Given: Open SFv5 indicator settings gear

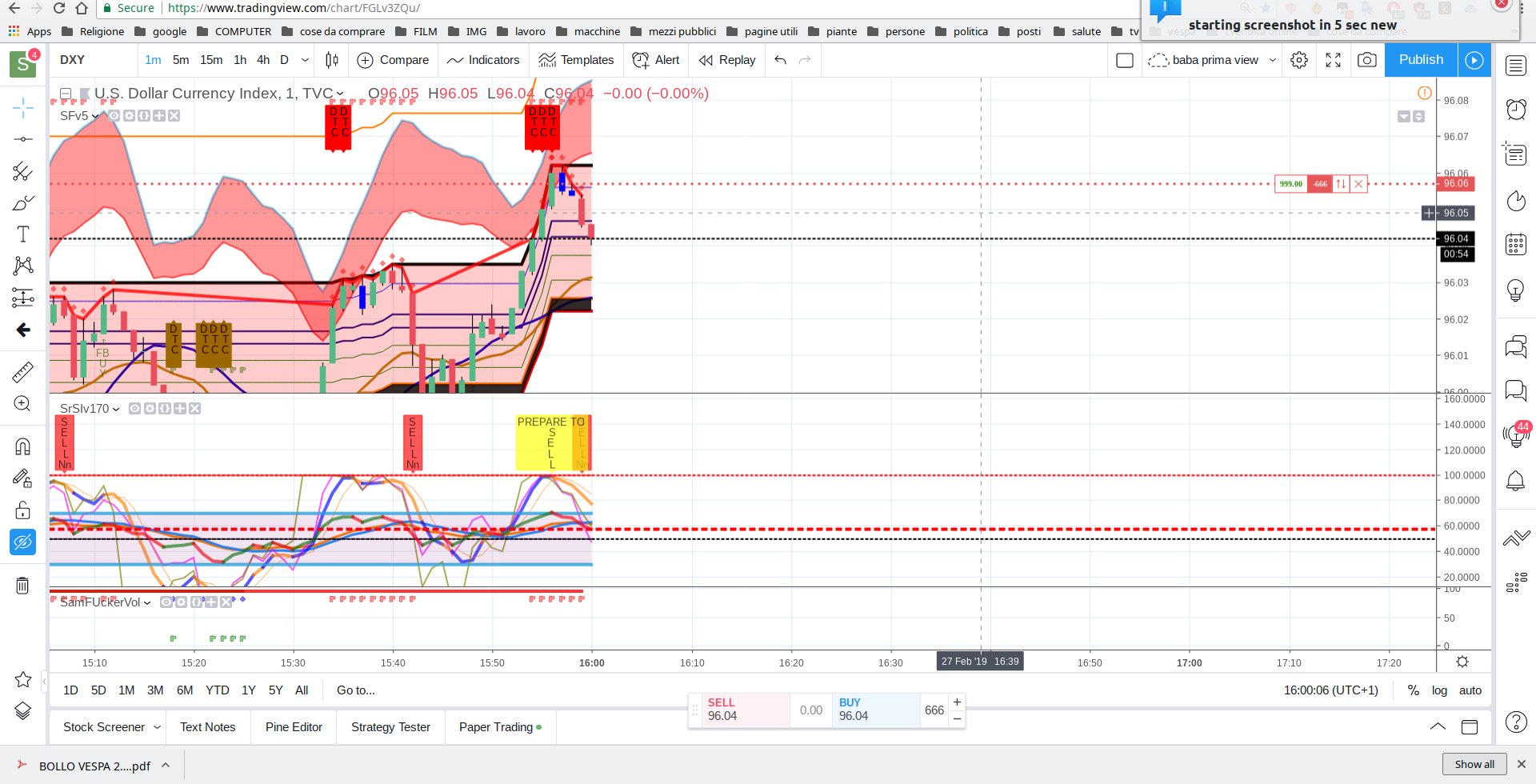Looking at the screenshot, I should [129, 116].
